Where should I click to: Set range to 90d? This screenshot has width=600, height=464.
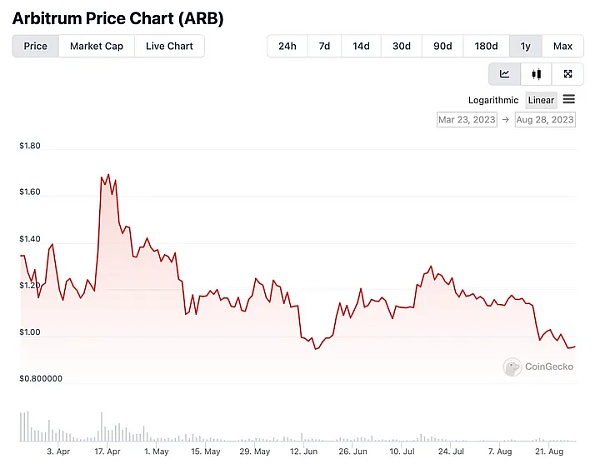pos(442,46)
